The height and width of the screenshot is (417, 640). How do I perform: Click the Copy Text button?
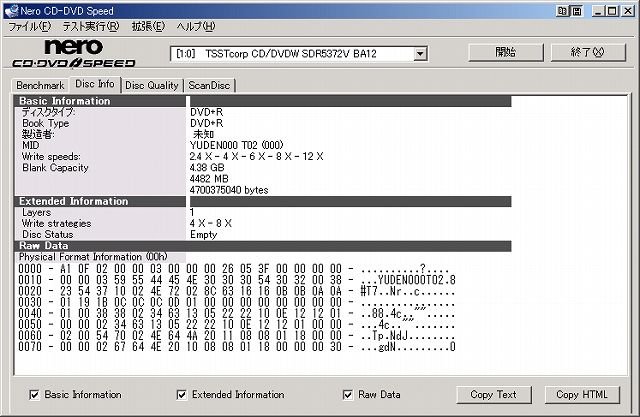[493, 395]
